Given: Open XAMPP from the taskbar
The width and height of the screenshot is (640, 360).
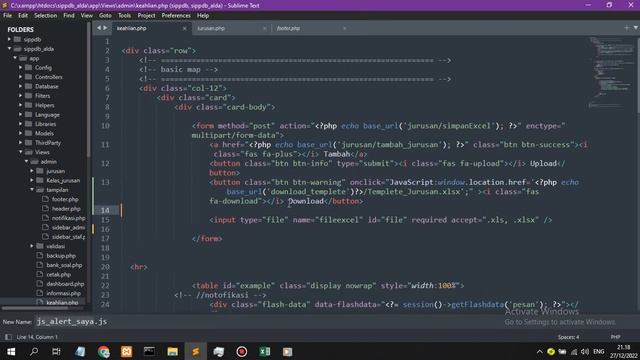Looking at the screenshot, I should click(x=127, y=351).
